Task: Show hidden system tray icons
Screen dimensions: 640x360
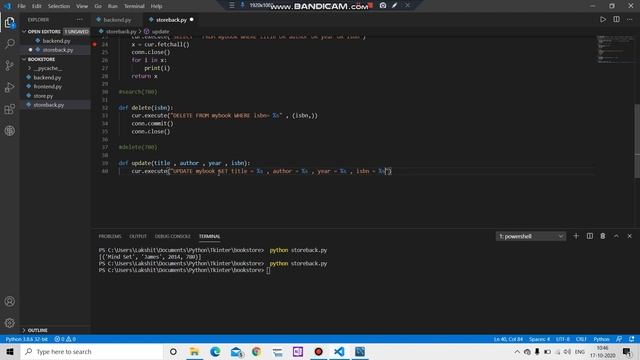Action: (517, 352)
